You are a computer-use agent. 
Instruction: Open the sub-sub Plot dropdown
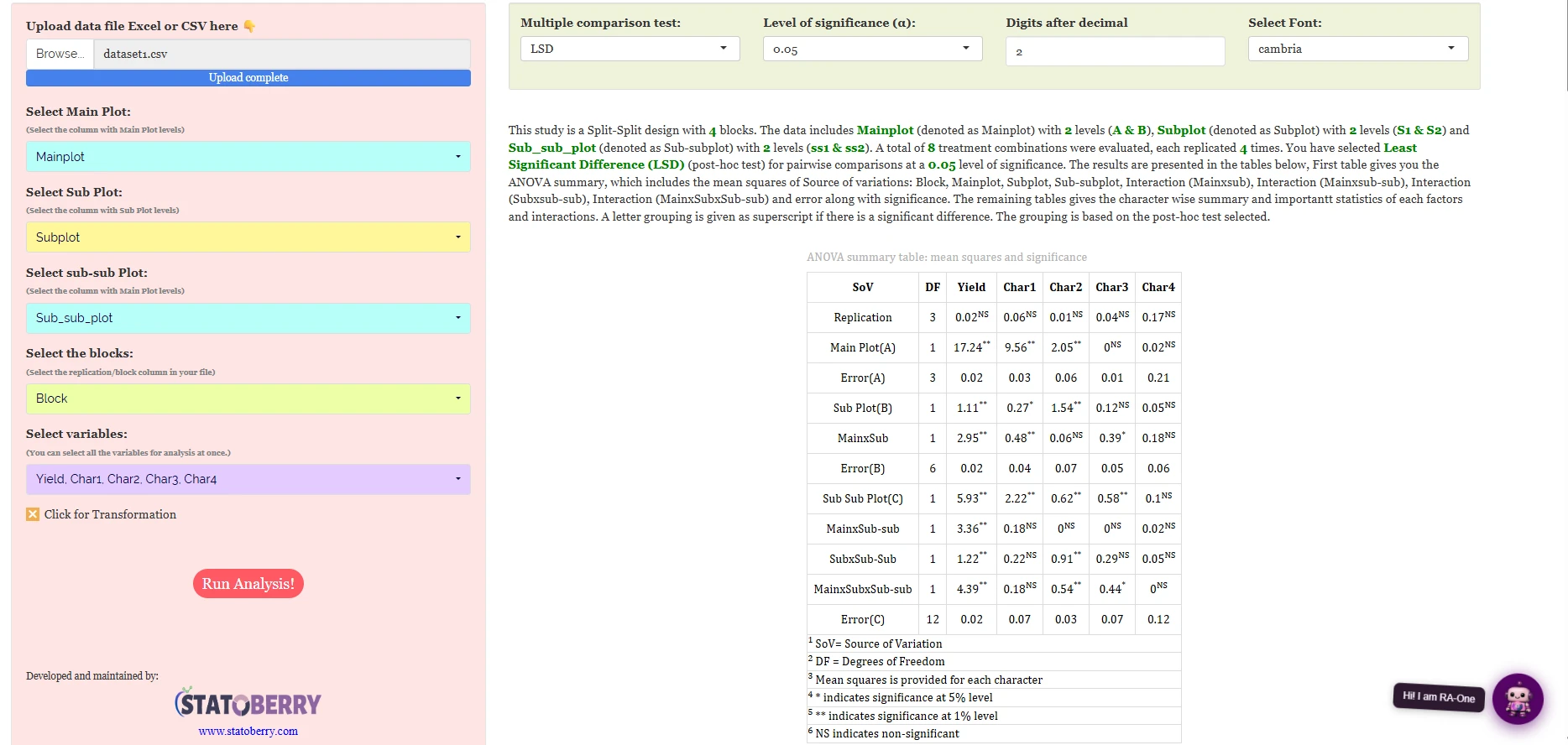[248, 318]
